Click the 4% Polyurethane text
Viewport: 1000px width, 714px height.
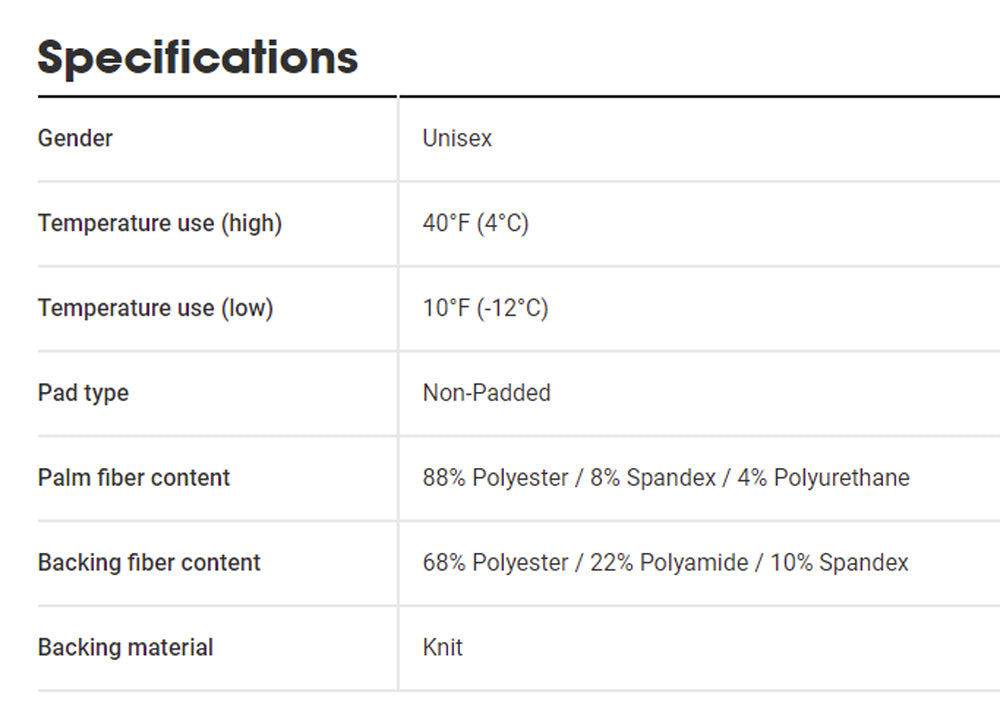click(x=824, y=478)
